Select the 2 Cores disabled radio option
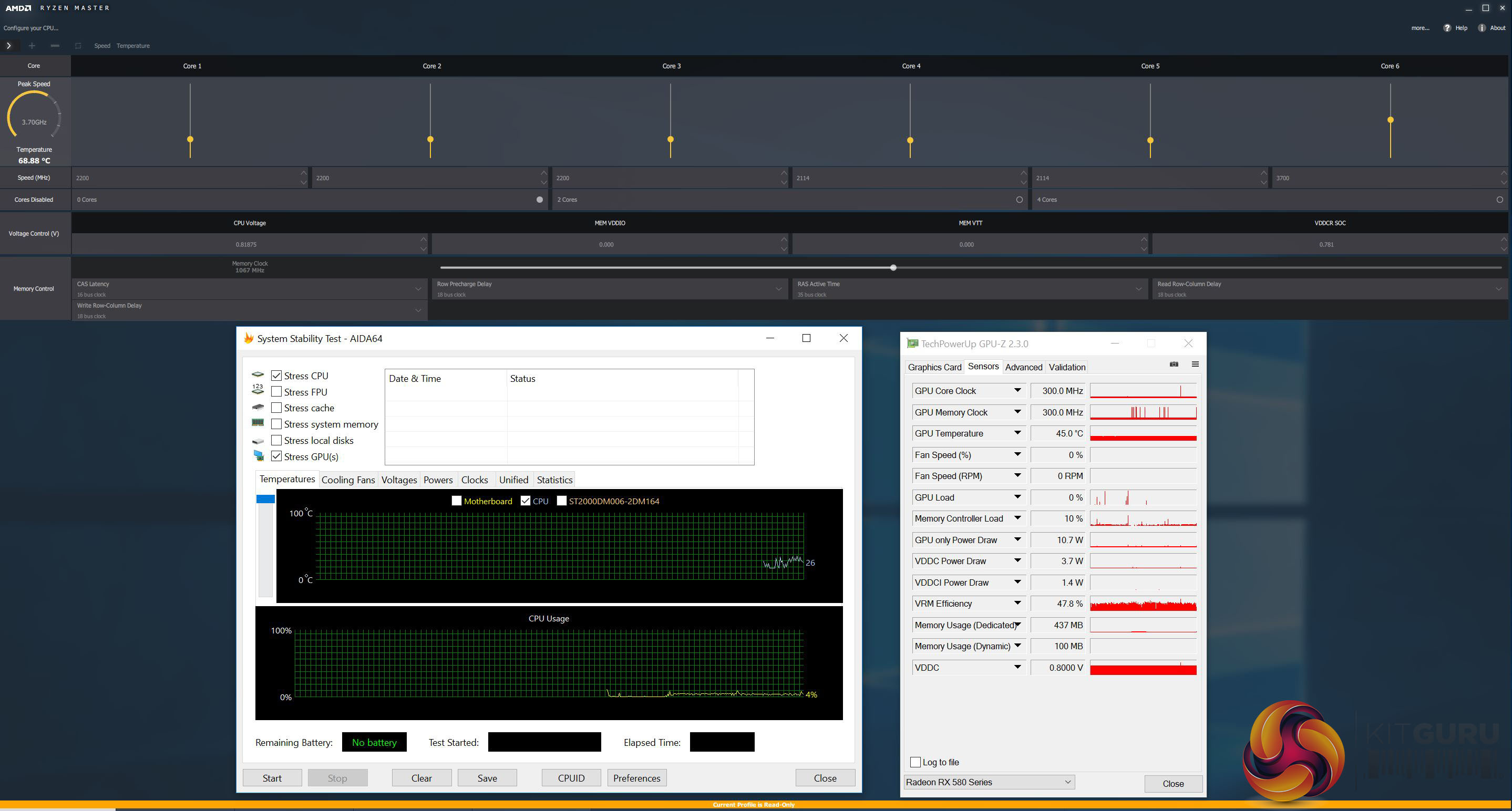The width and height of the screenshot is (1512, 811). [1019, 200]
